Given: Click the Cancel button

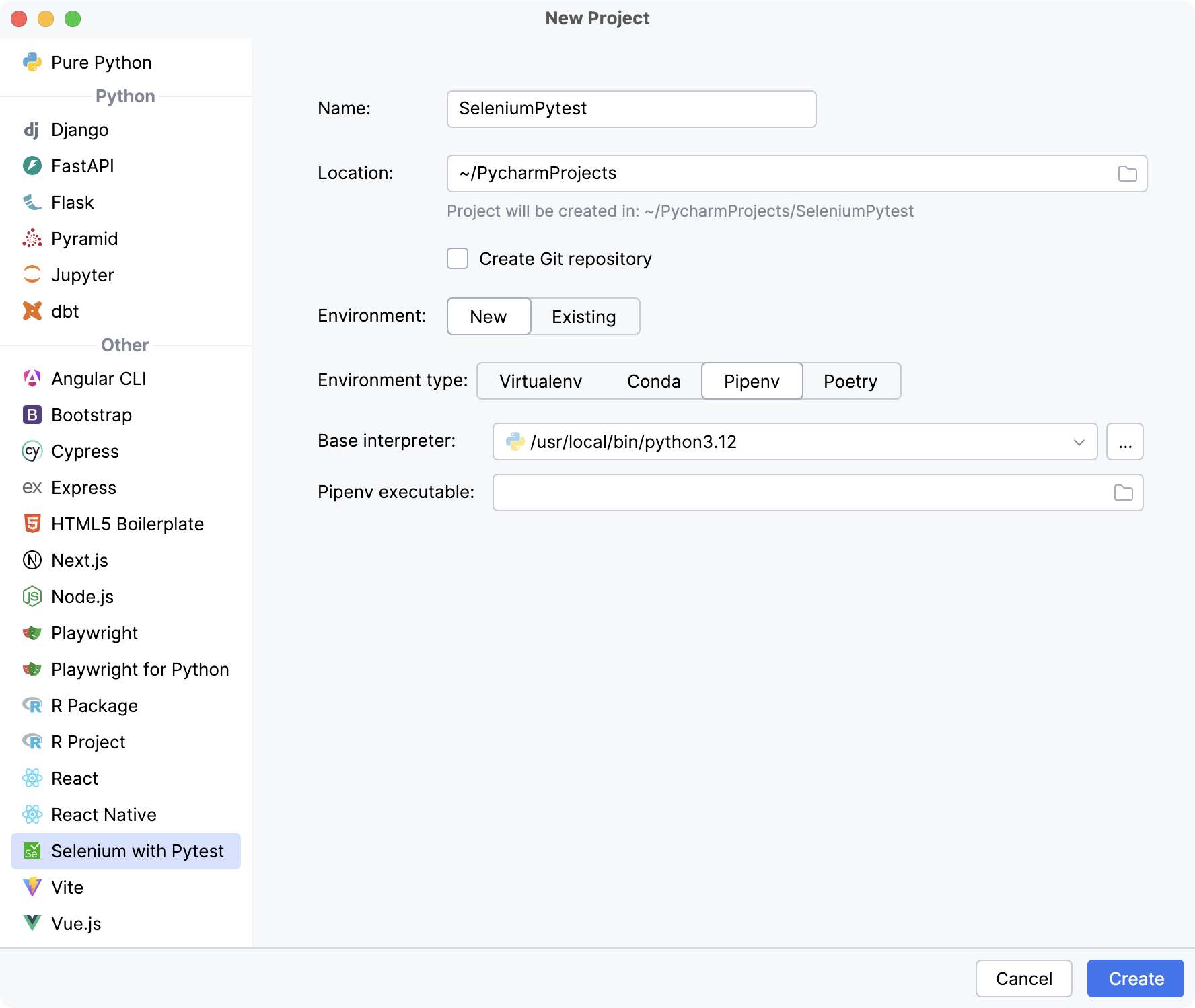Looking at the screenshot, I should coord(1023,978).
